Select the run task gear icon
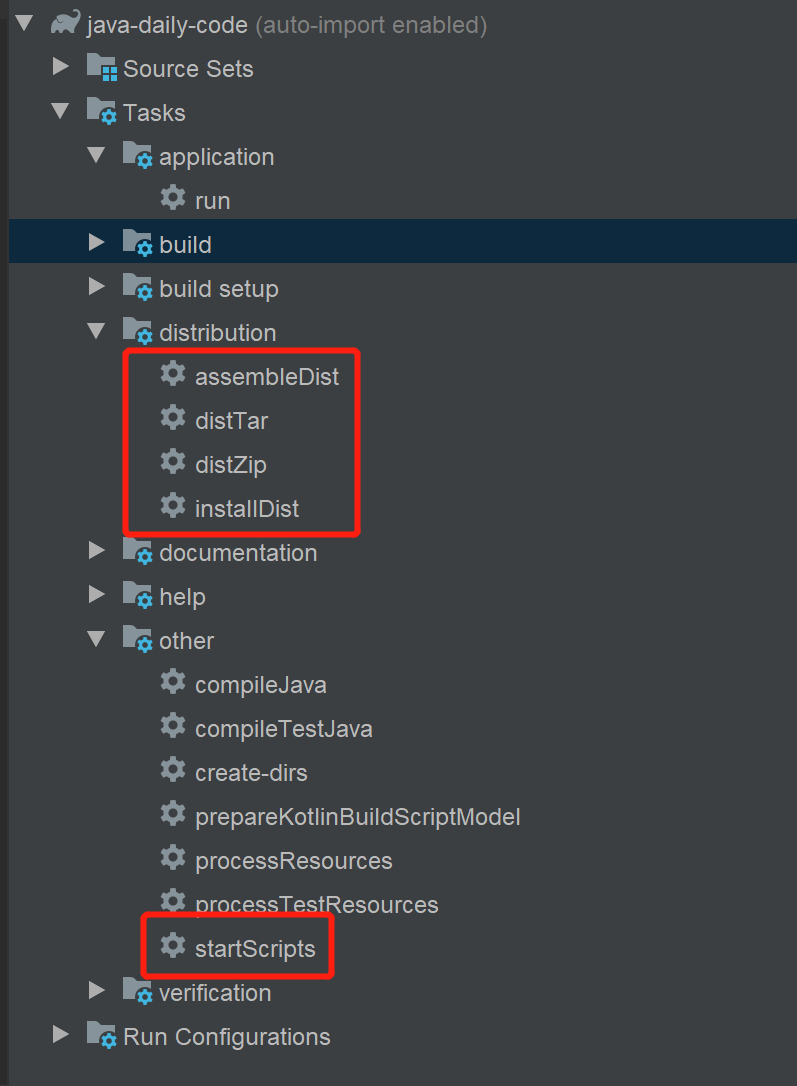Screen dimensions: 797x1086 pyautogui.click(x=172, y=198)
